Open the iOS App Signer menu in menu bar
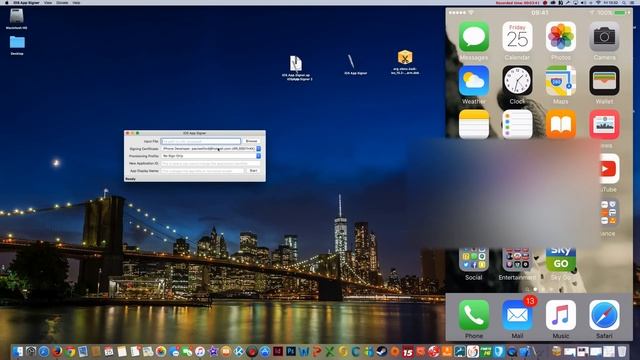Viewport: 640px width, 360px height. 26,2
